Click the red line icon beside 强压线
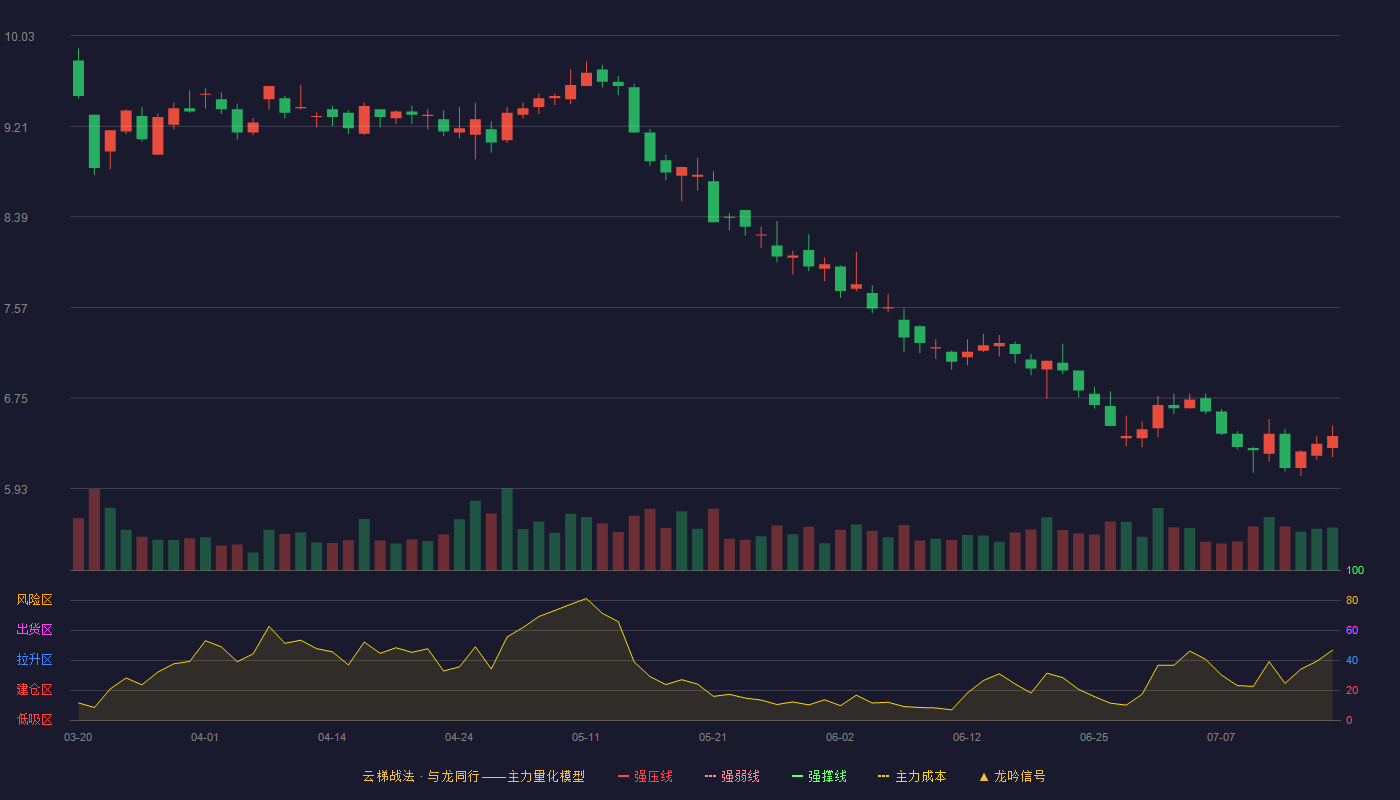This screenshot has width=1400, height=800. pos(623,776)
